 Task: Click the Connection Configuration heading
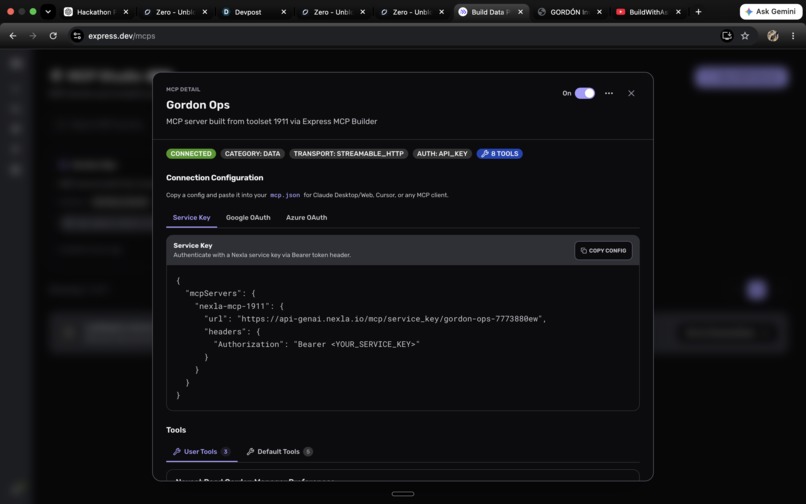[214, 177]
